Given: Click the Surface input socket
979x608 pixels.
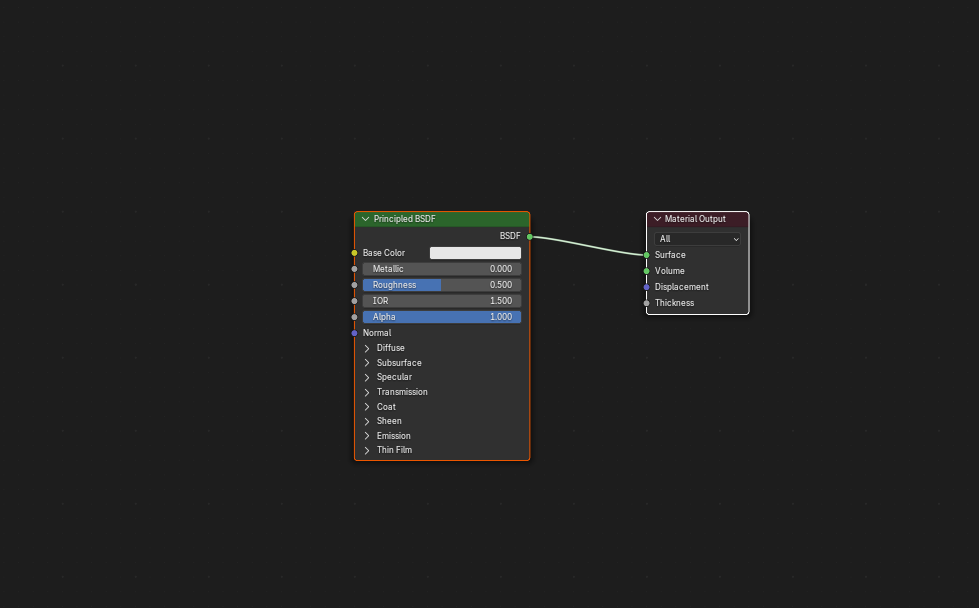Looking at the screenshot, I should [646, 255].
